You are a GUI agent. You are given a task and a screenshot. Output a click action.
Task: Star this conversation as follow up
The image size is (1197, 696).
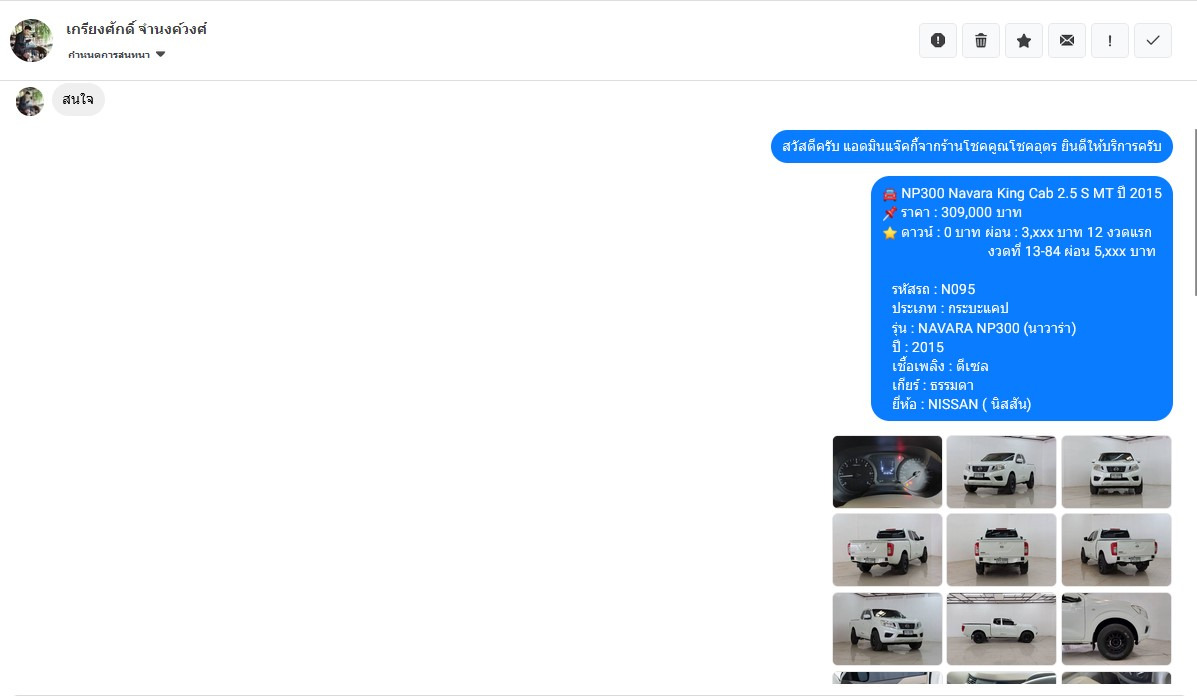click(1024, 40)
